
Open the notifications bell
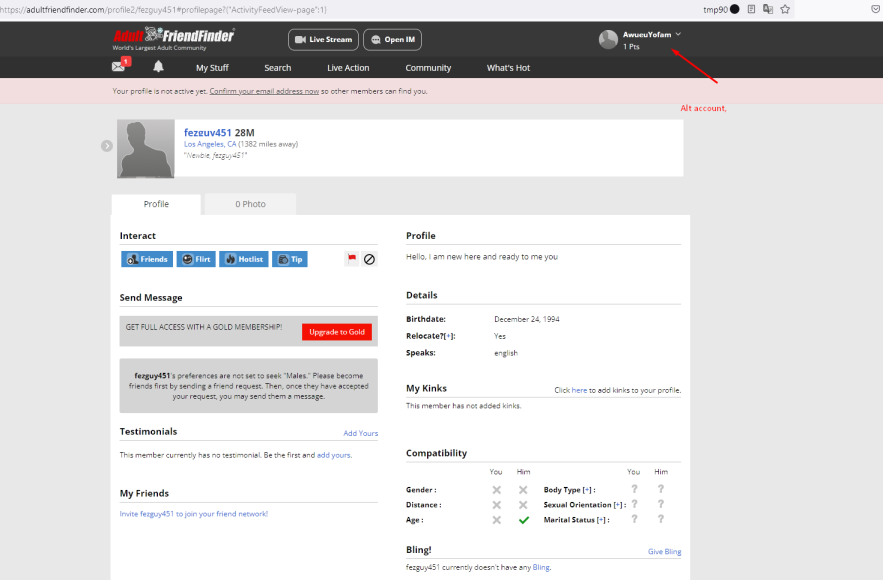point(158,66)
